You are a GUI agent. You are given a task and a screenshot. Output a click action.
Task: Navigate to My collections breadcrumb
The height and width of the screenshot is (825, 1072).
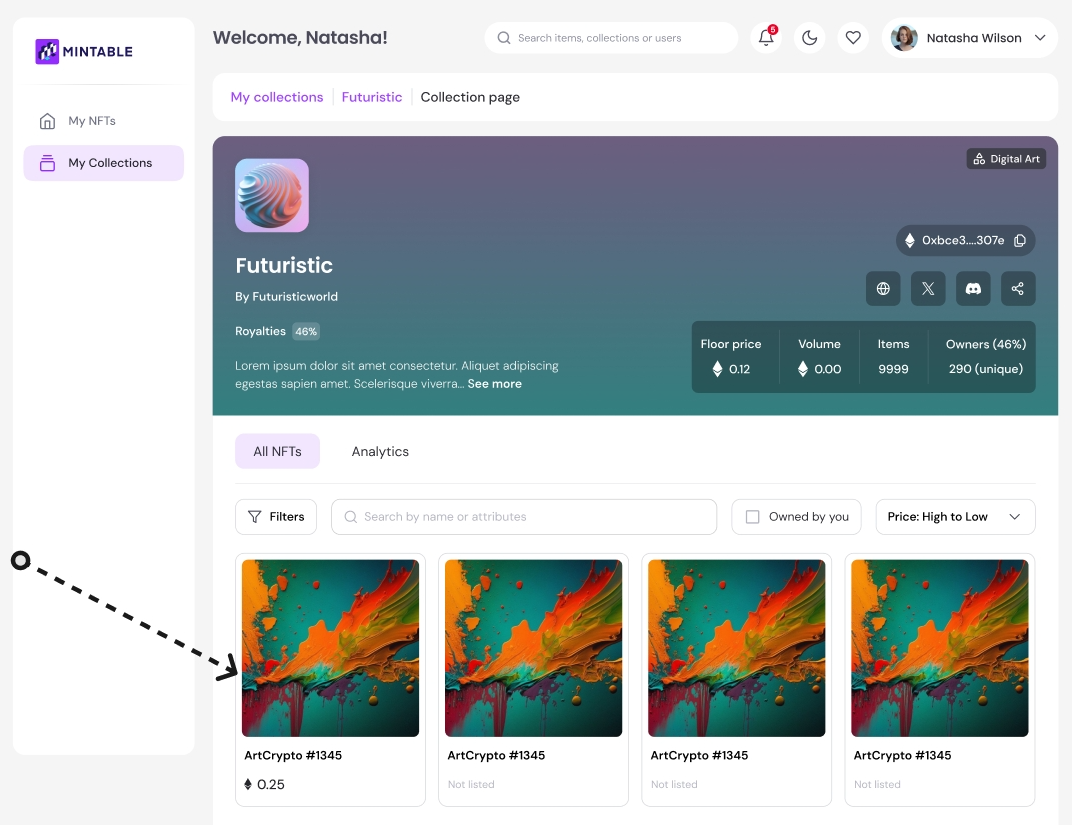pos(277,97)
